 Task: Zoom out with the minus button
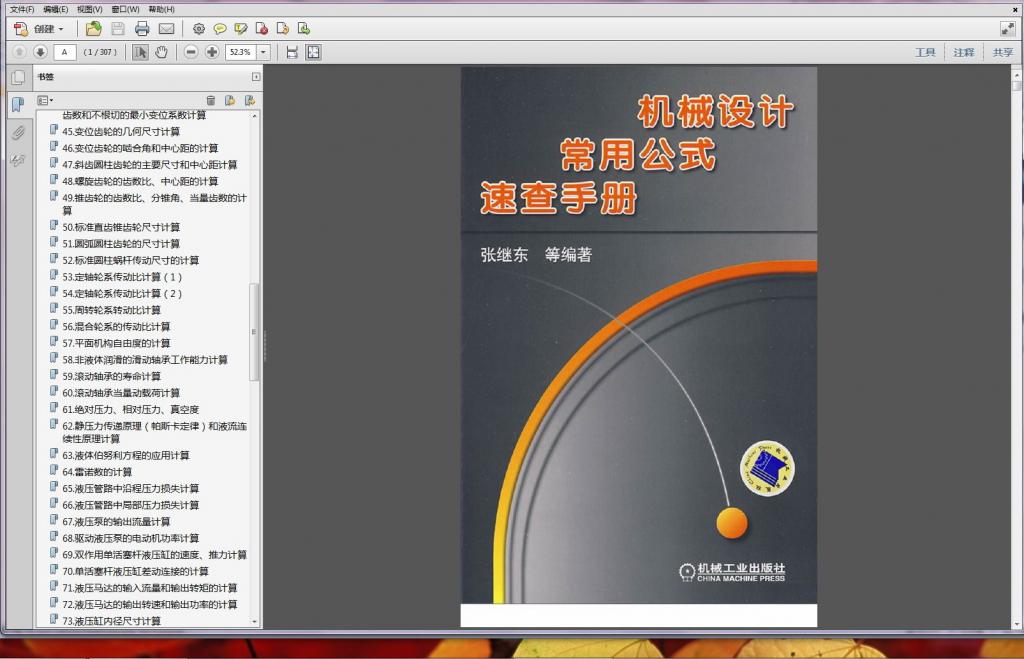click(x=191, y=52)
